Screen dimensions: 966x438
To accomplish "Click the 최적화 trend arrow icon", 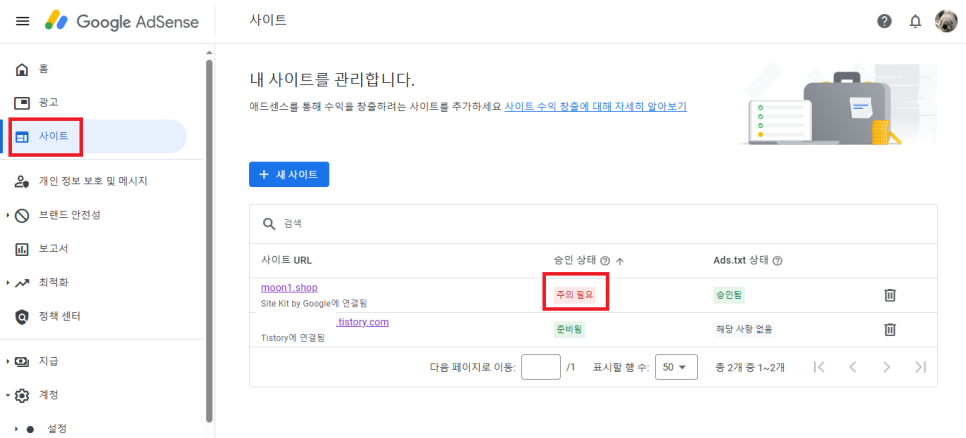I will pyautogui.click(x=22, y=283).
